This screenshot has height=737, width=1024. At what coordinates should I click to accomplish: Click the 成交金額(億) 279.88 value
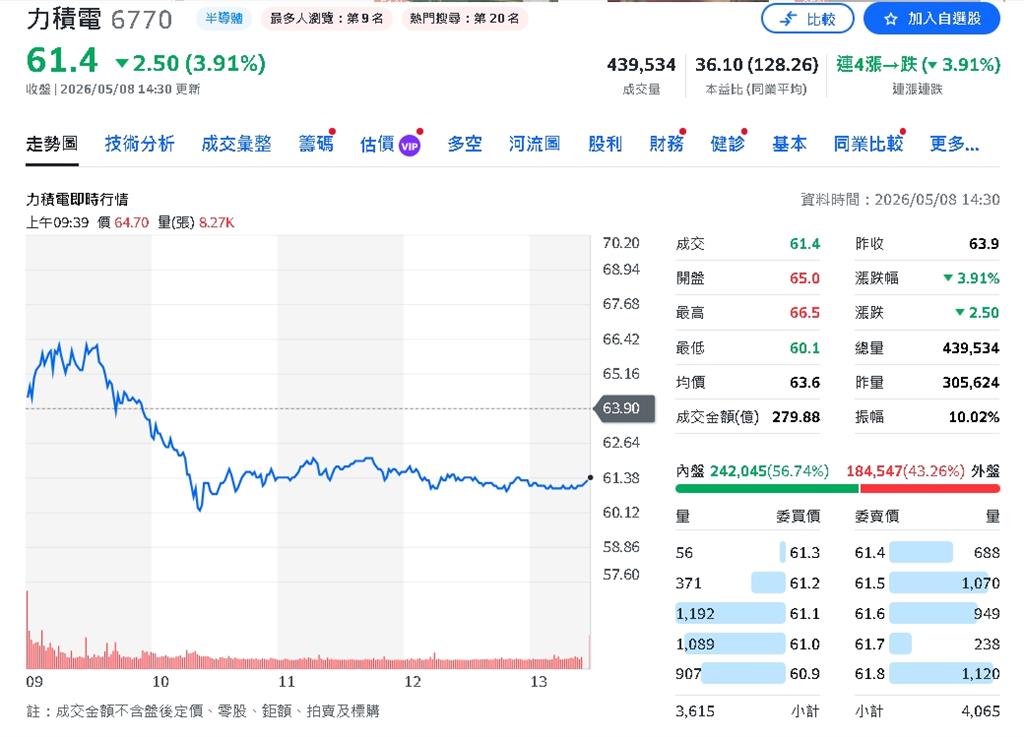click(x=795, y=417)
